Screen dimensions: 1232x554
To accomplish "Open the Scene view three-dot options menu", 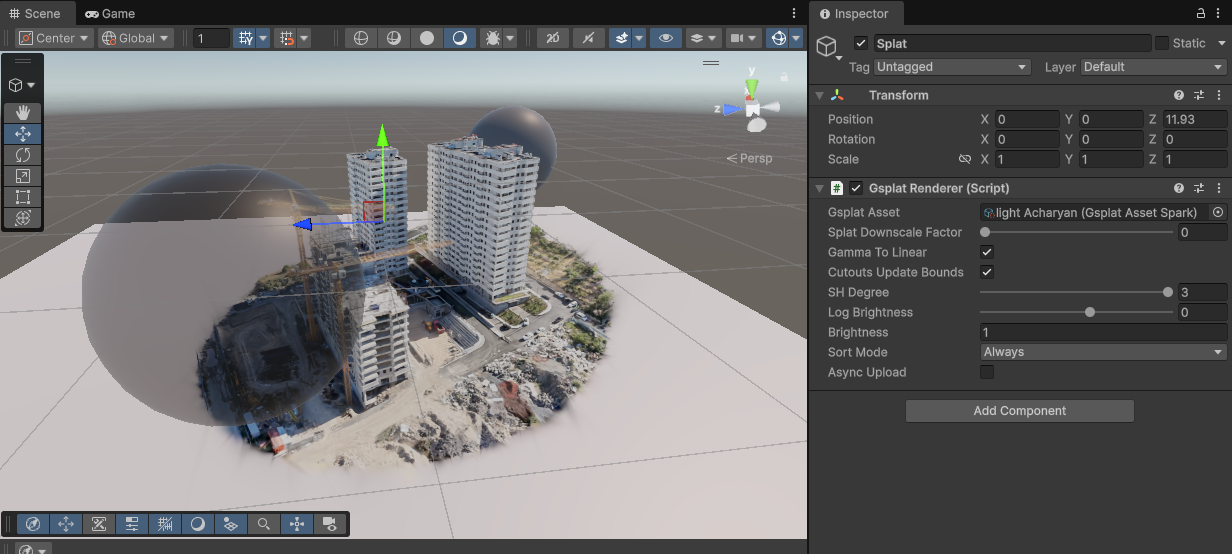I will tap(794, 13).
